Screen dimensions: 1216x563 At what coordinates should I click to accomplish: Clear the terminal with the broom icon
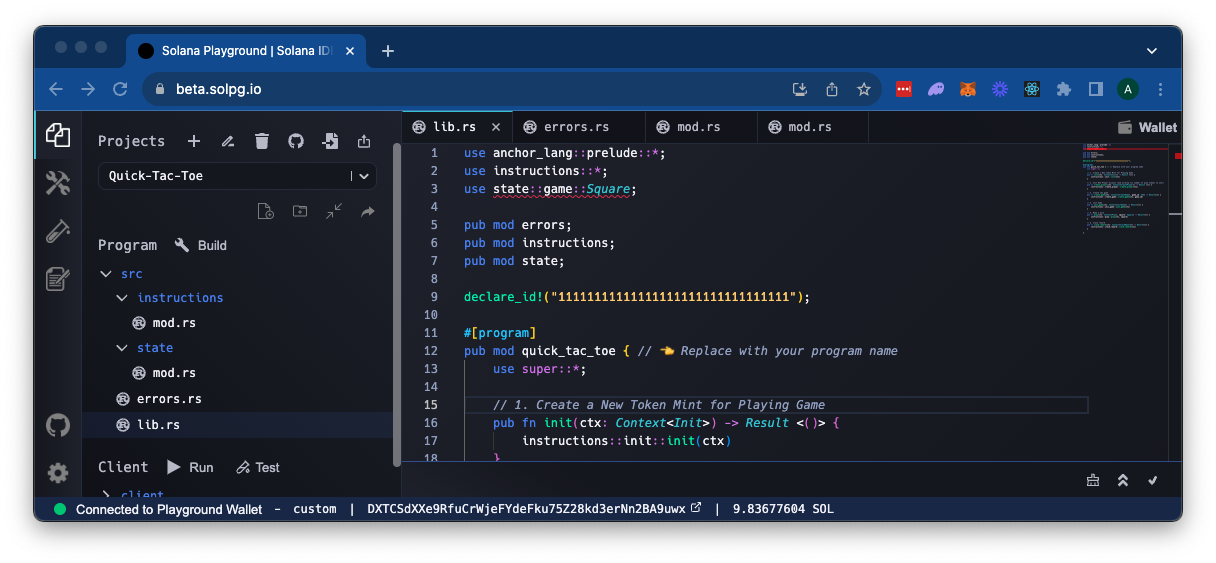(x=1093, y=480)
